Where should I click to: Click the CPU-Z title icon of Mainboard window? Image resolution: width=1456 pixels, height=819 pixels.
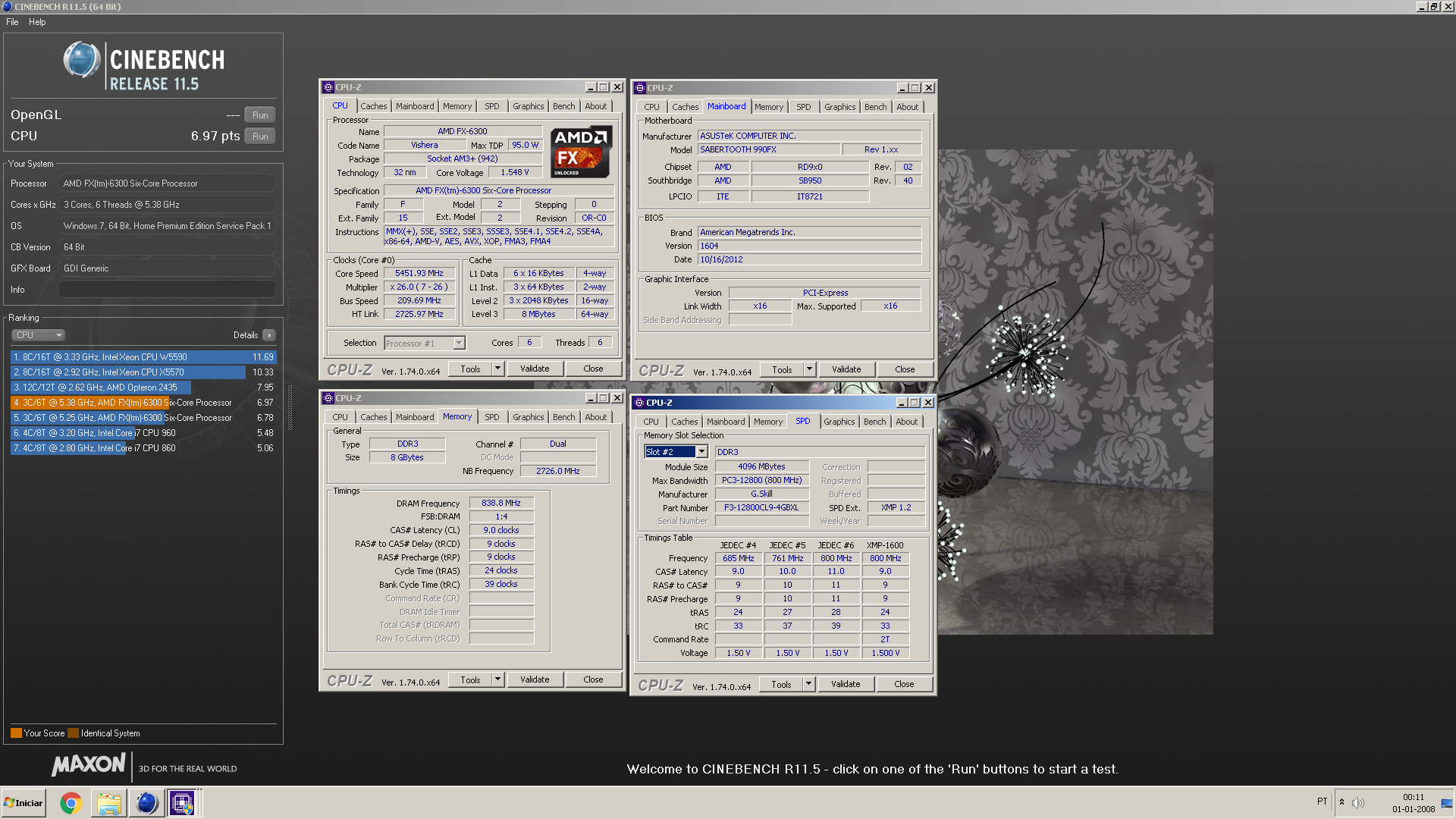pos(639,88)
